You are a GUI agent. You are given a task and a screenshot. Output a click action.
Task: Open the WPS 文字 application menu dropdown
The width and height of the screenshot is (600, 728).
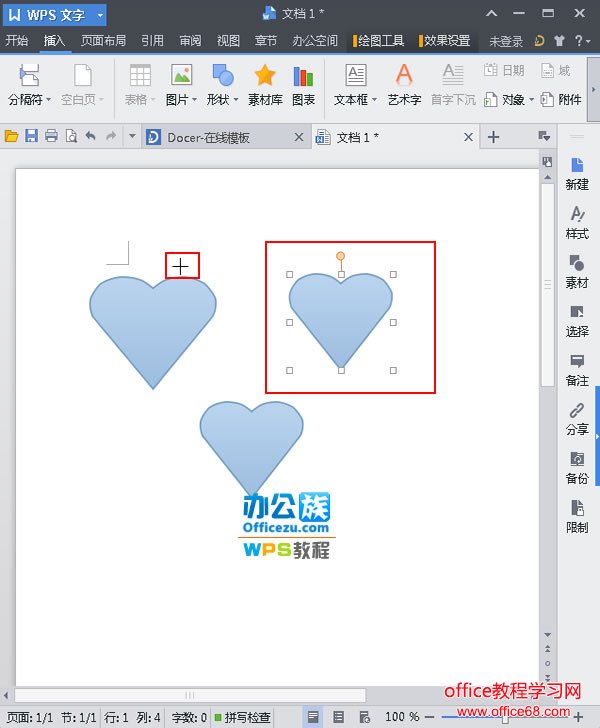click(100, 15)
